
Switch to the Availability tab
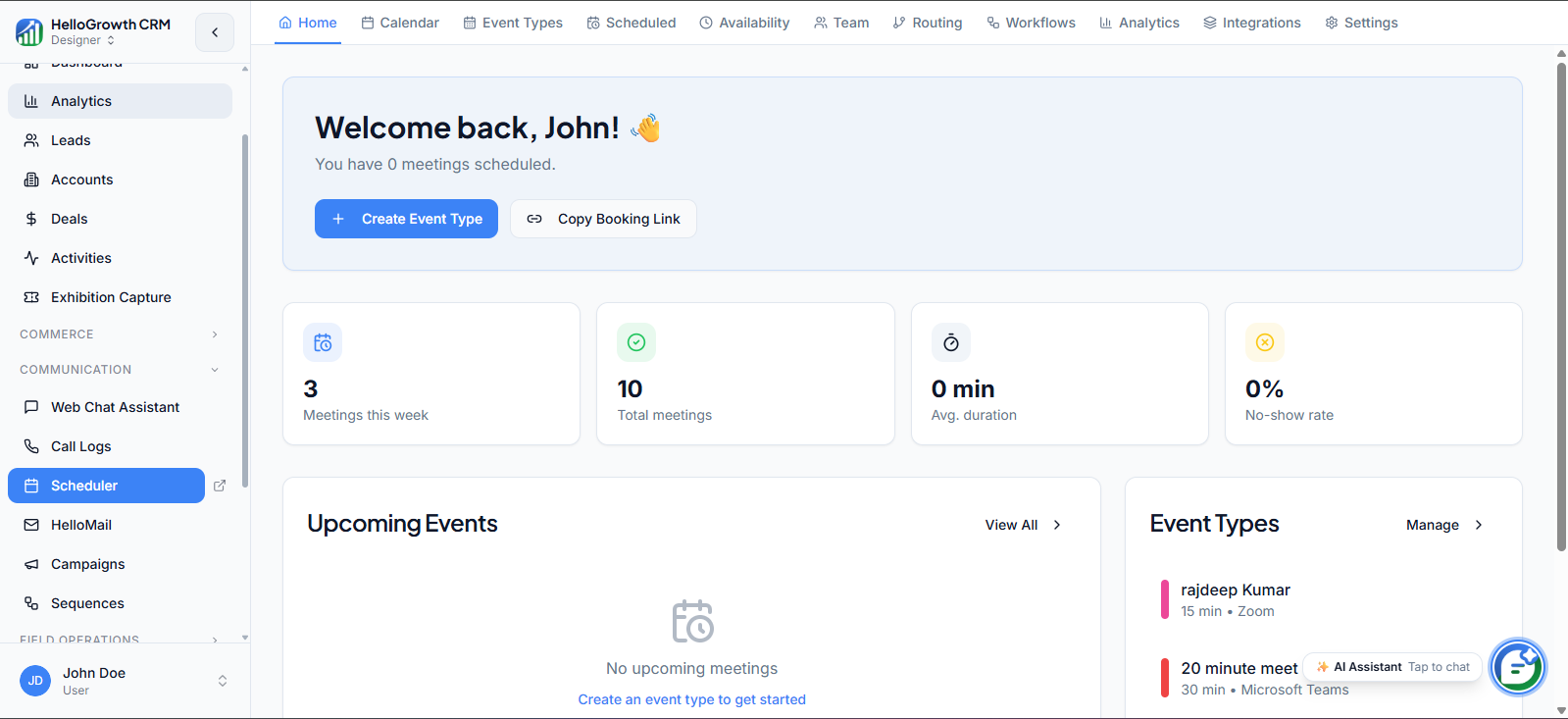point(744,23)
